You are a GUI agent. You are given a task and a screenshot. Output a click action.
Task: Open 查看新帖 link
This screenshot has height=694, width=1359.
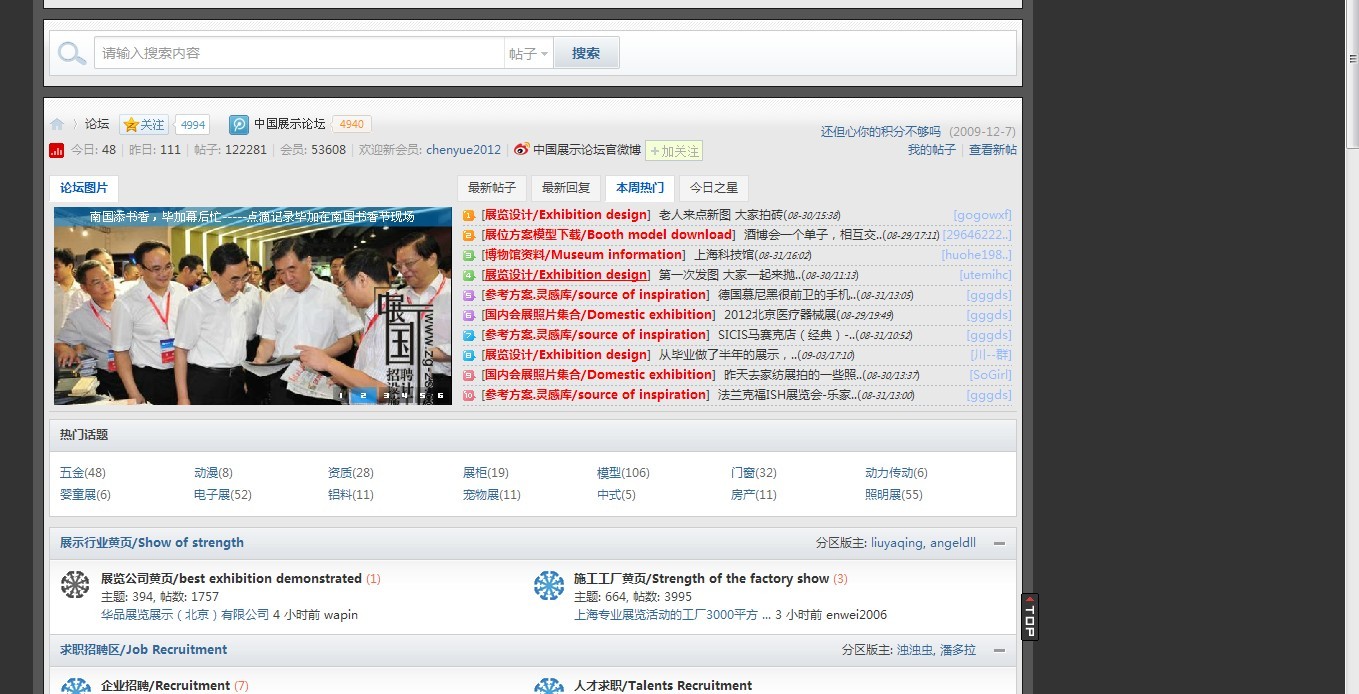[x=993, y=150]
